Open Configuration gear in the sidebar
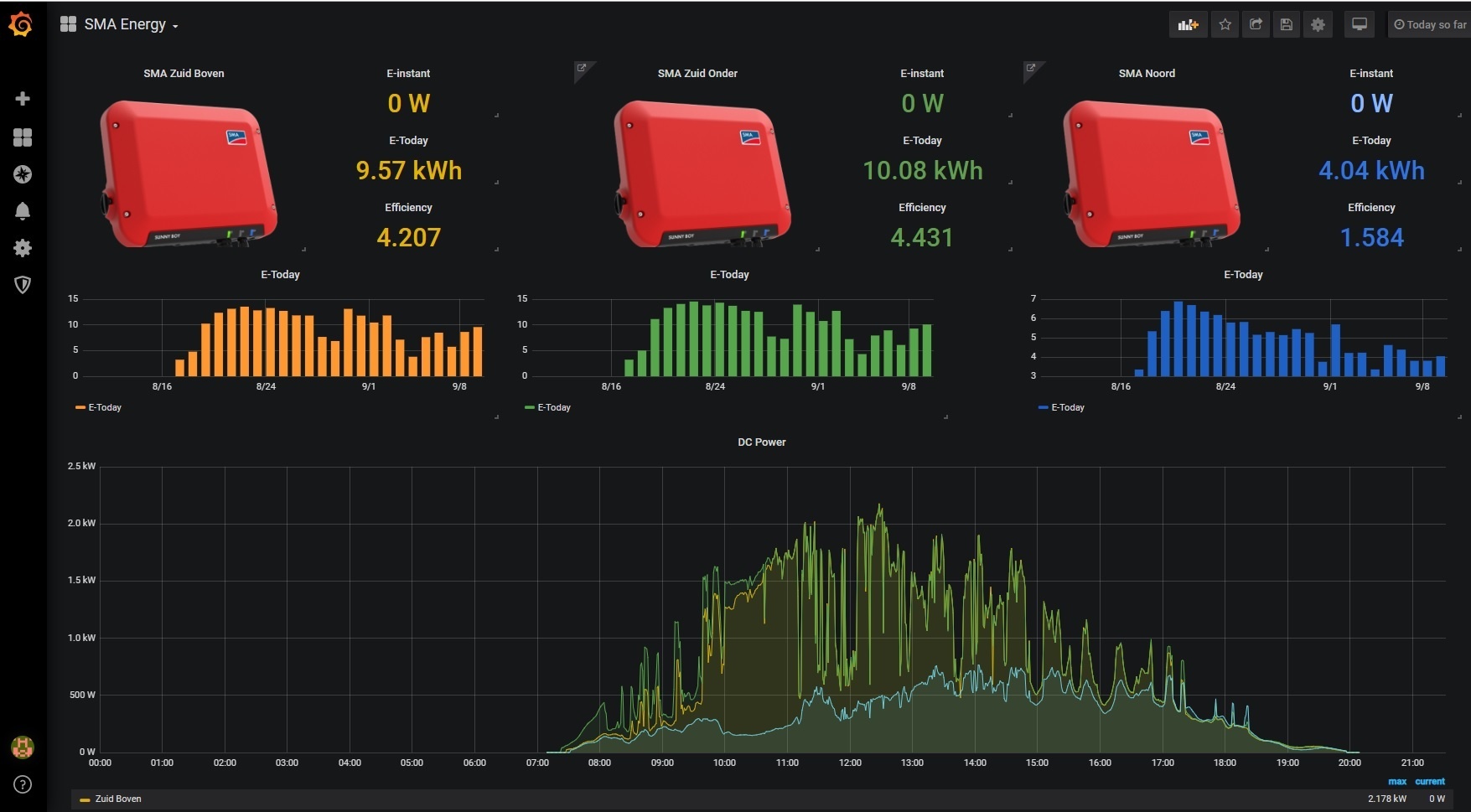The width and height of the screenshot is (1471, 812). [23, 248]
